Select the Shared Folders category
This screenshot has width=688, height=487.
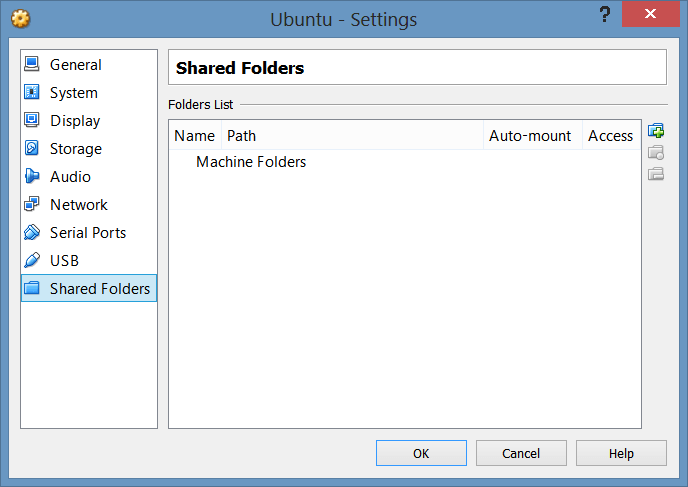pos(89,288)
